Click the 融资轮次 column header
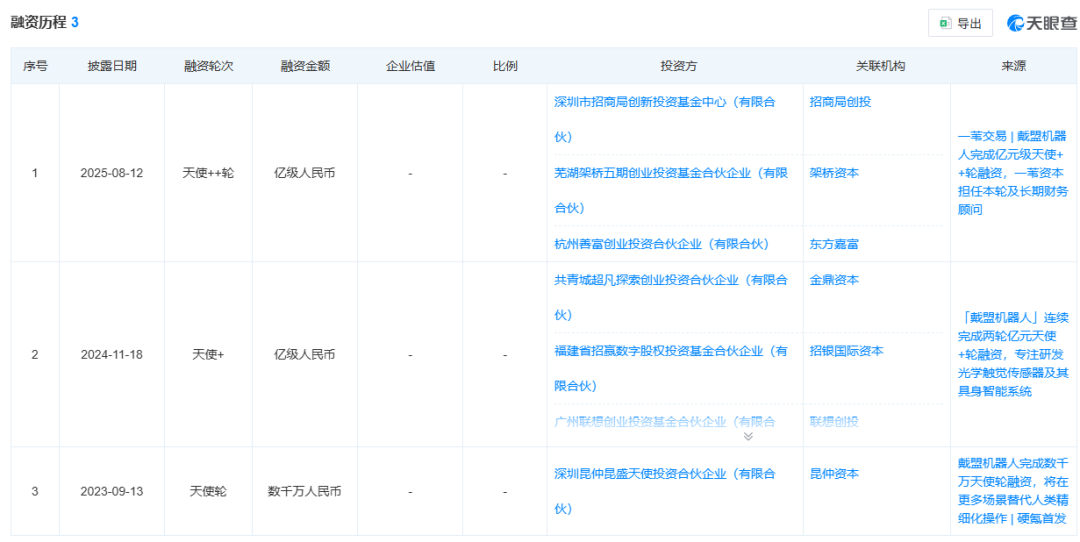 tap(208, 66)
